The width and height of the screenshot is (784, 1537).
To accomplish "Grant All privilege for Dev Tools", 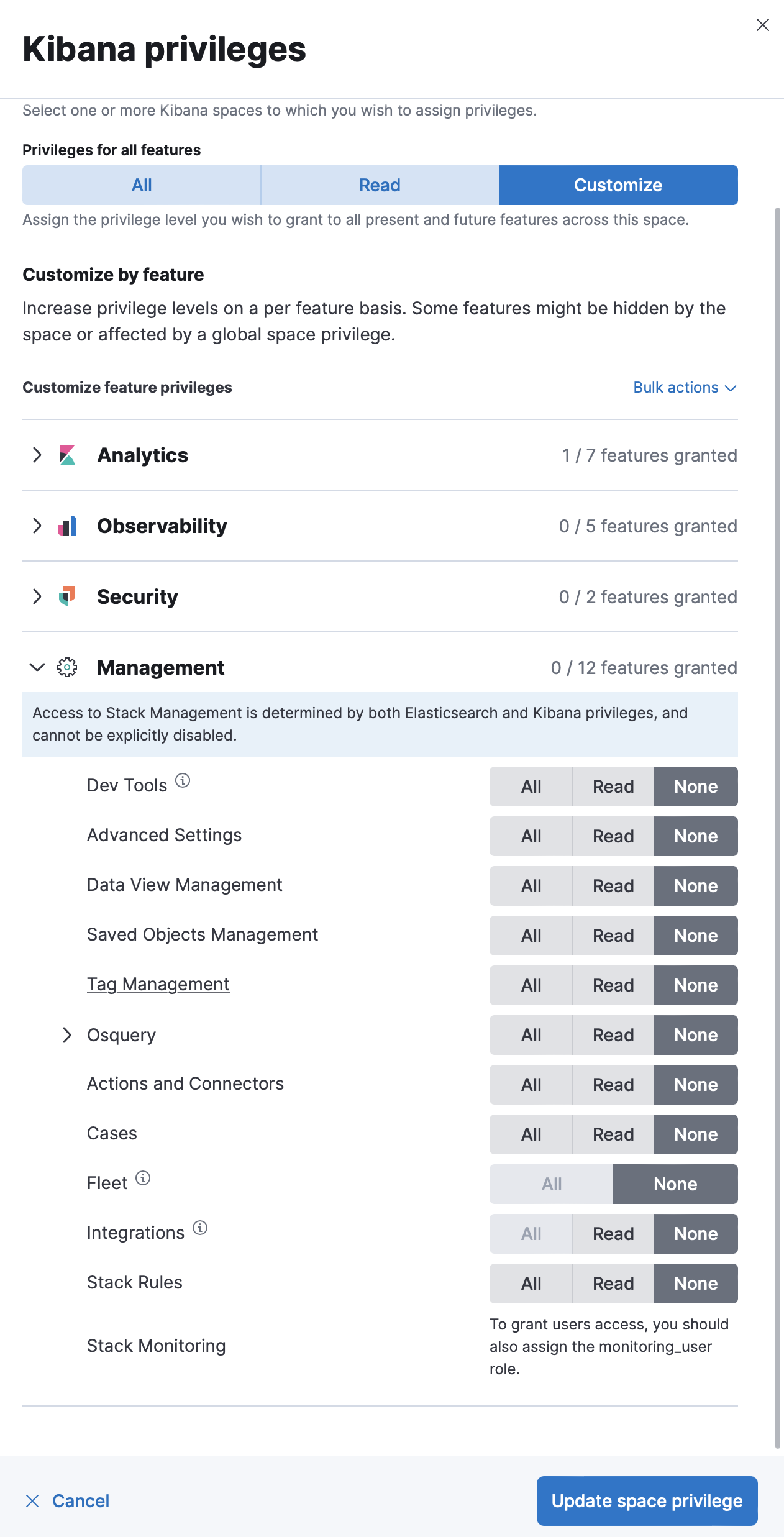I will (531, 786).
